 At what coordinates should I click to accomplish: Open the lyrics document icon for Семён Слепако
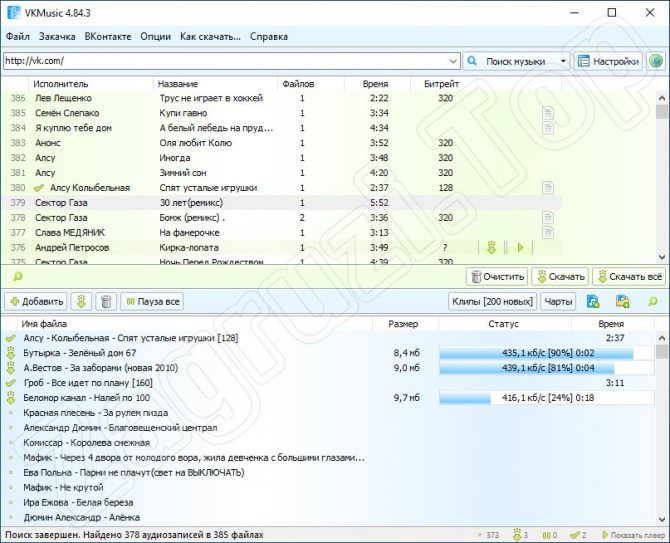click(548, 113)
